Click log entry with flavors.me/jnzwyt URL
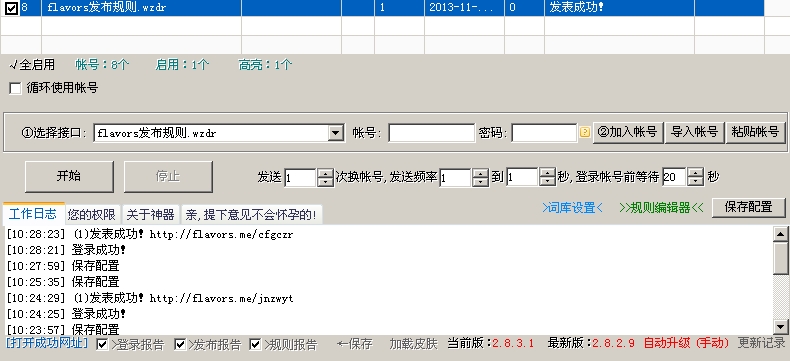Screen dimensions: 790x361 pyautogui.click(x=150, y=299)
